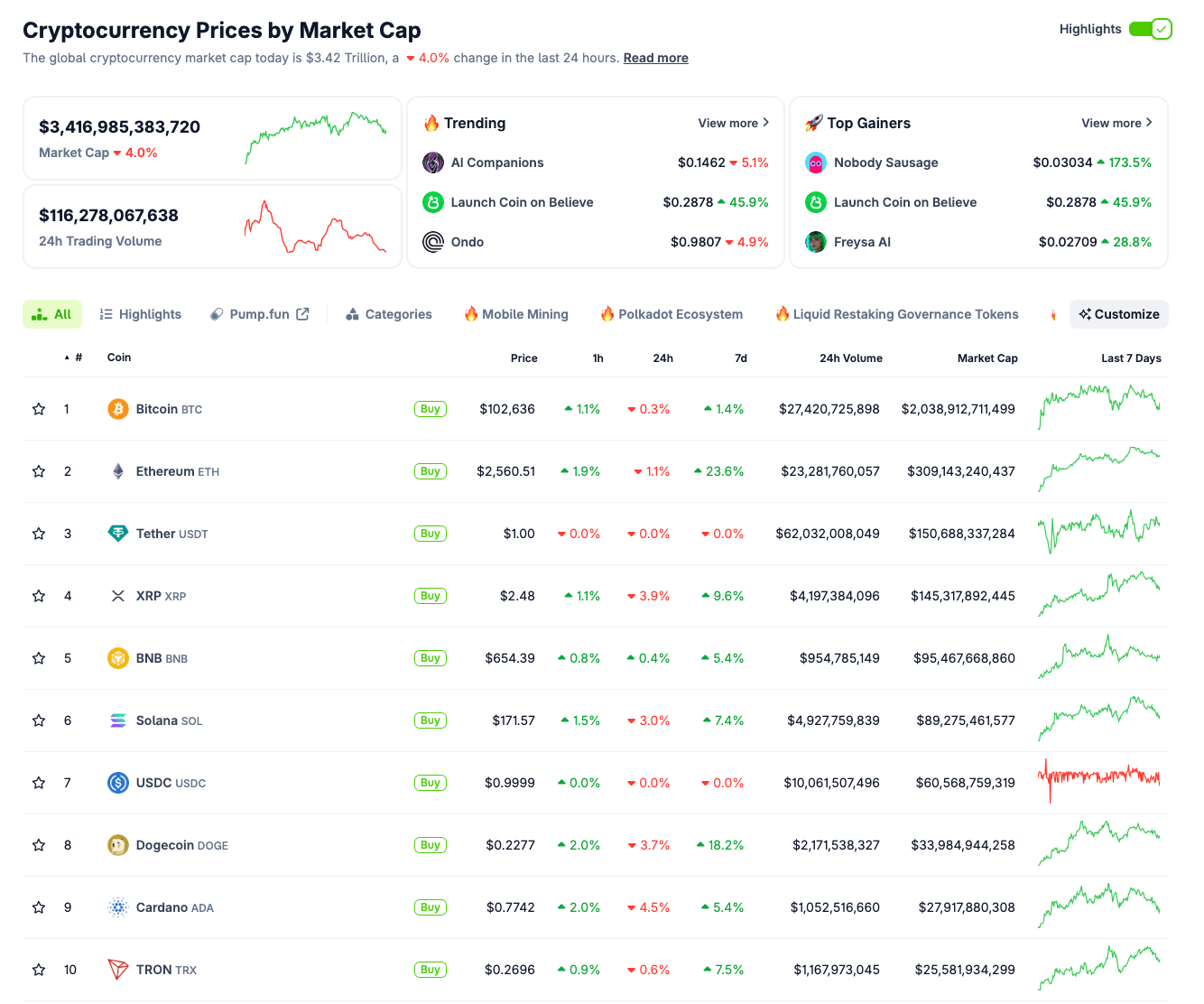The width and height of the screenshot is (1204, 1004).
Task: Toggle the TRON favorite star
Action: [39, 970]
